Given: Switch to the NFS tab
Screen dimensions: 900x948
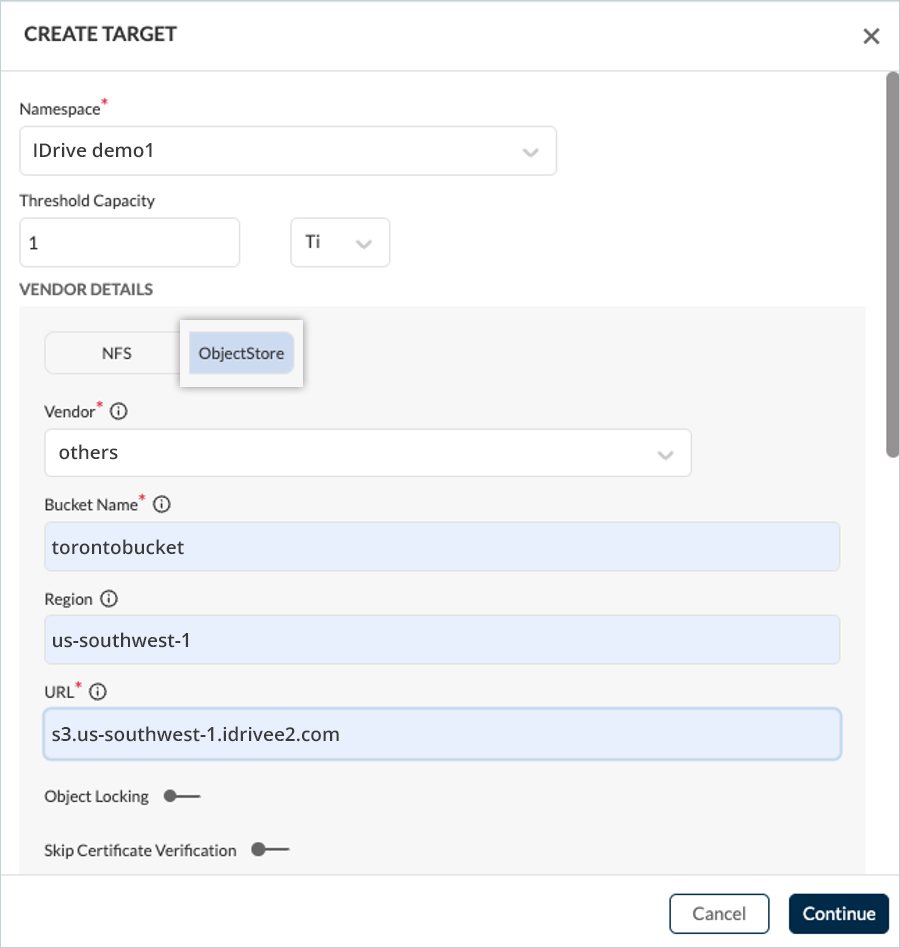Looking at the screenshot, I should tap(116, 353).
